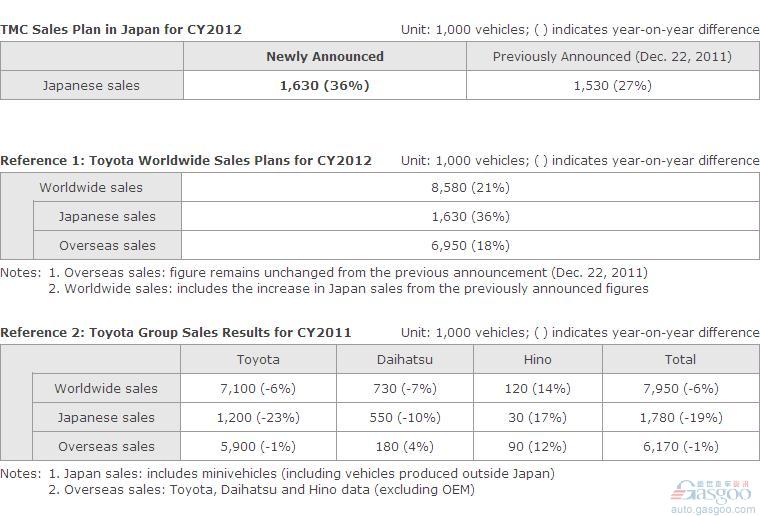Screen dimensions: 760x516
Task: Click the '30 (17%)' cell
Action: pos(538,418)
